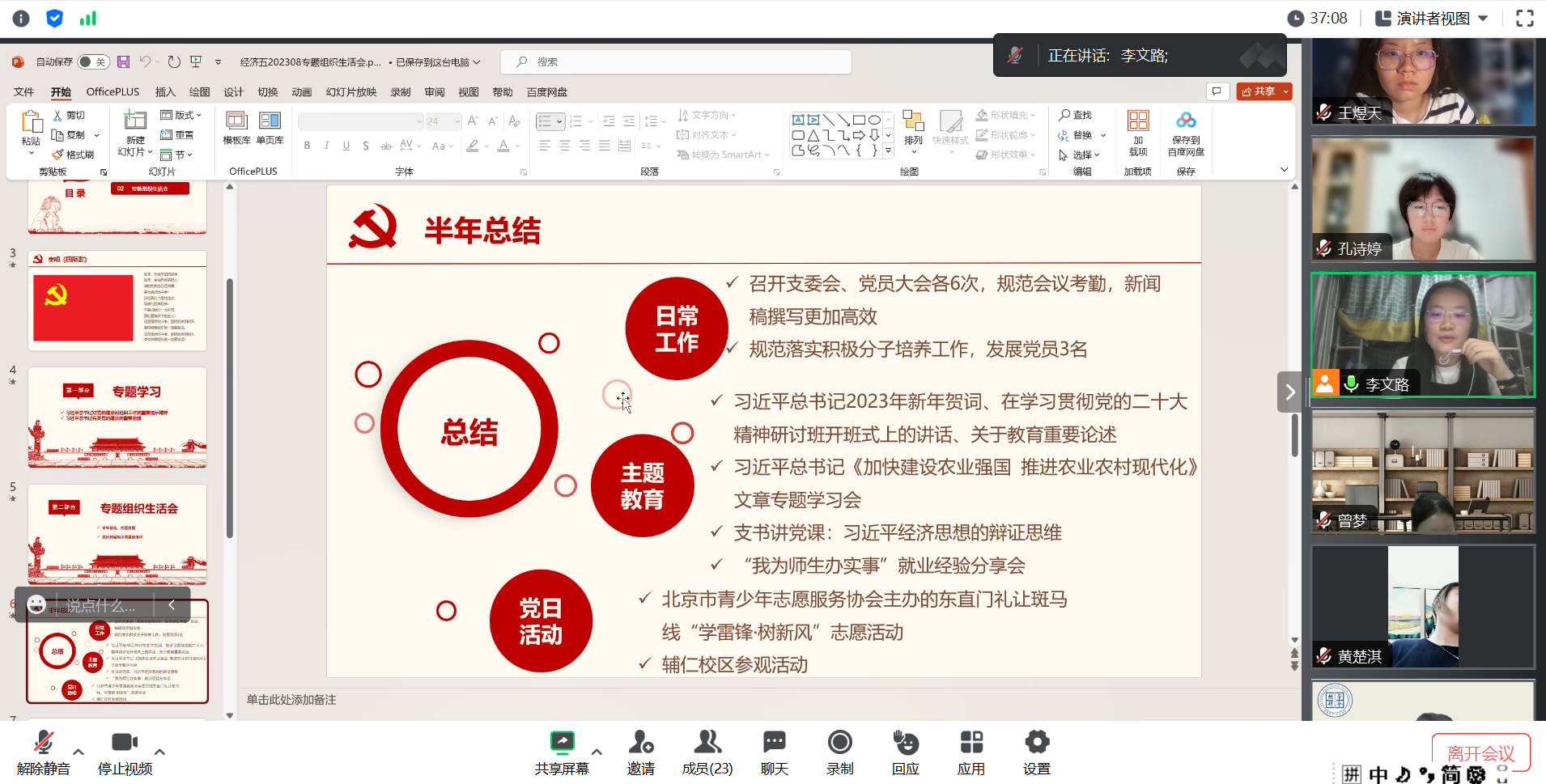Click the 离开会议 leave meeting button
The width and height of the screenshot is (1546, 784).
coord(1480,752)
